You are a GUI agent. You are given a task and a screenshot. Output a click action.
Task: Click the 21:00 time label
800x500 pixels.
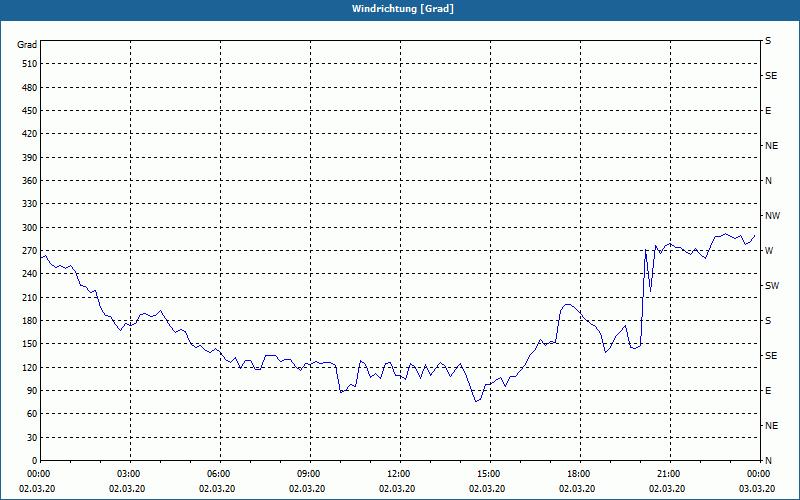(667, 474)
